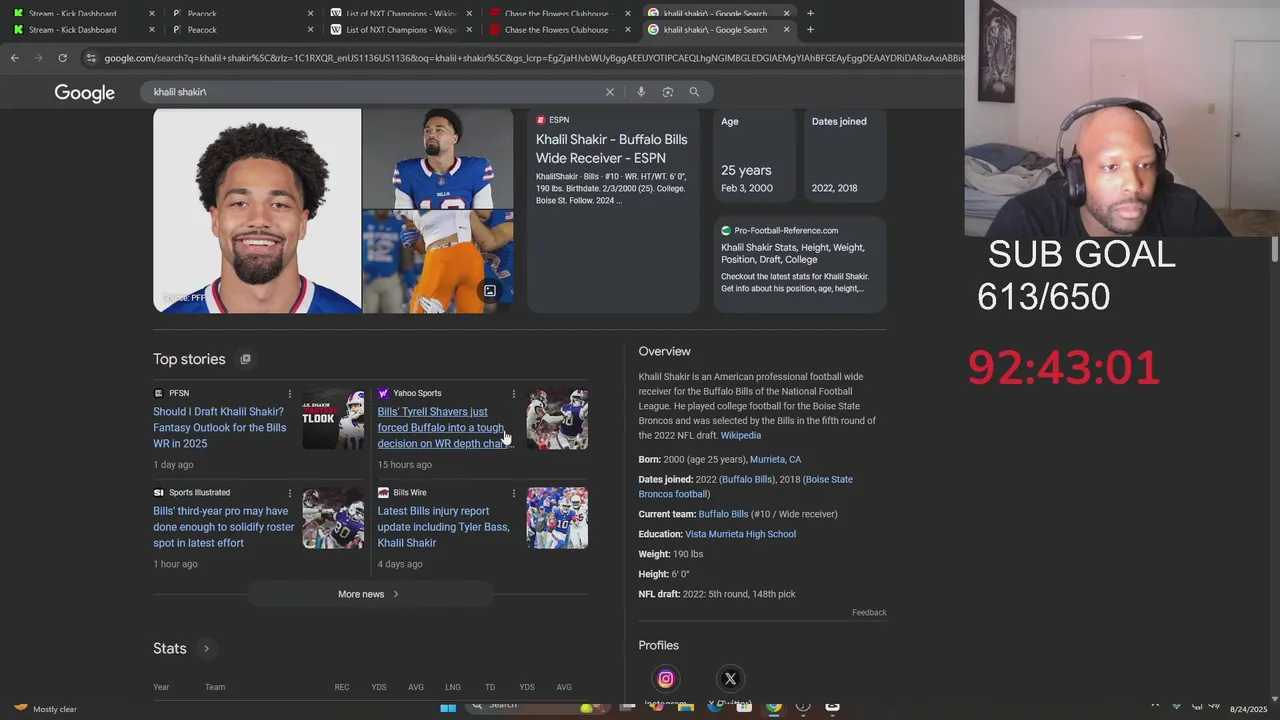1280x720 pixels.
Task: Click Feedback under the Overview panel
Action: tap(869, 613)
